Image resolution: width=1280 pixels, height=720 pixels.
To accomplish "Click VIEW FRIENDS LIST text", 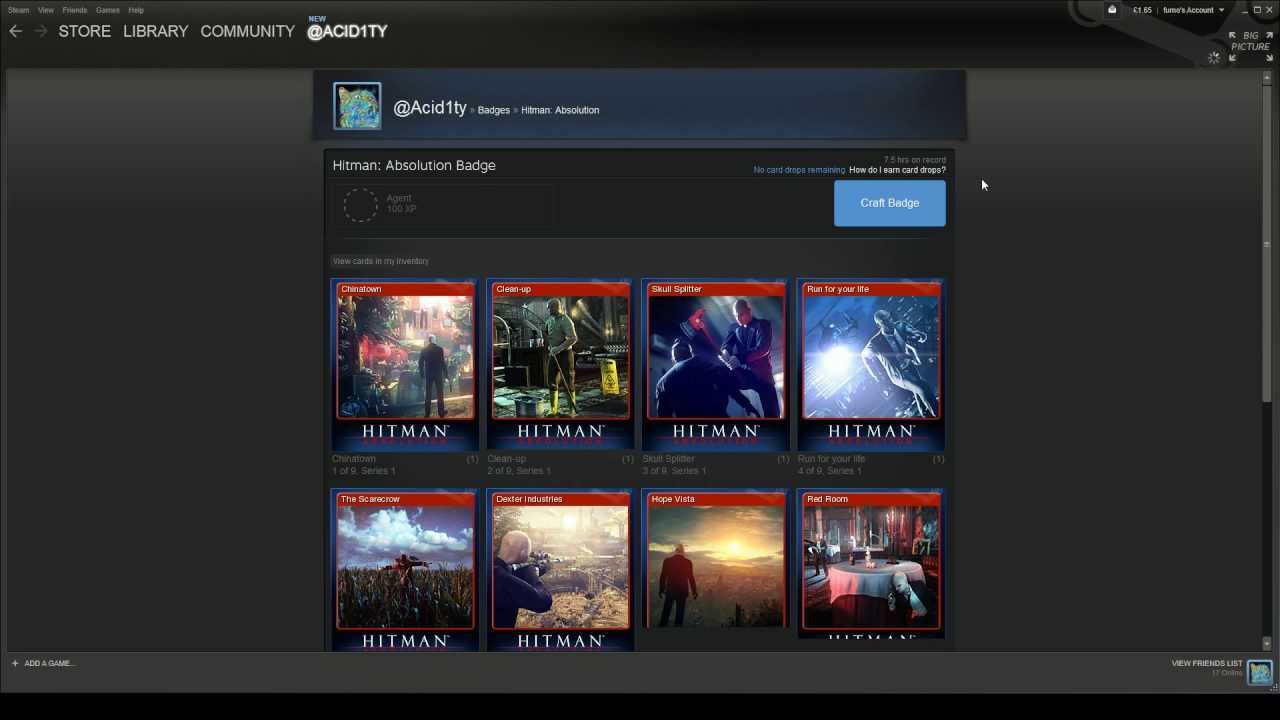I will coord(1206,663).
